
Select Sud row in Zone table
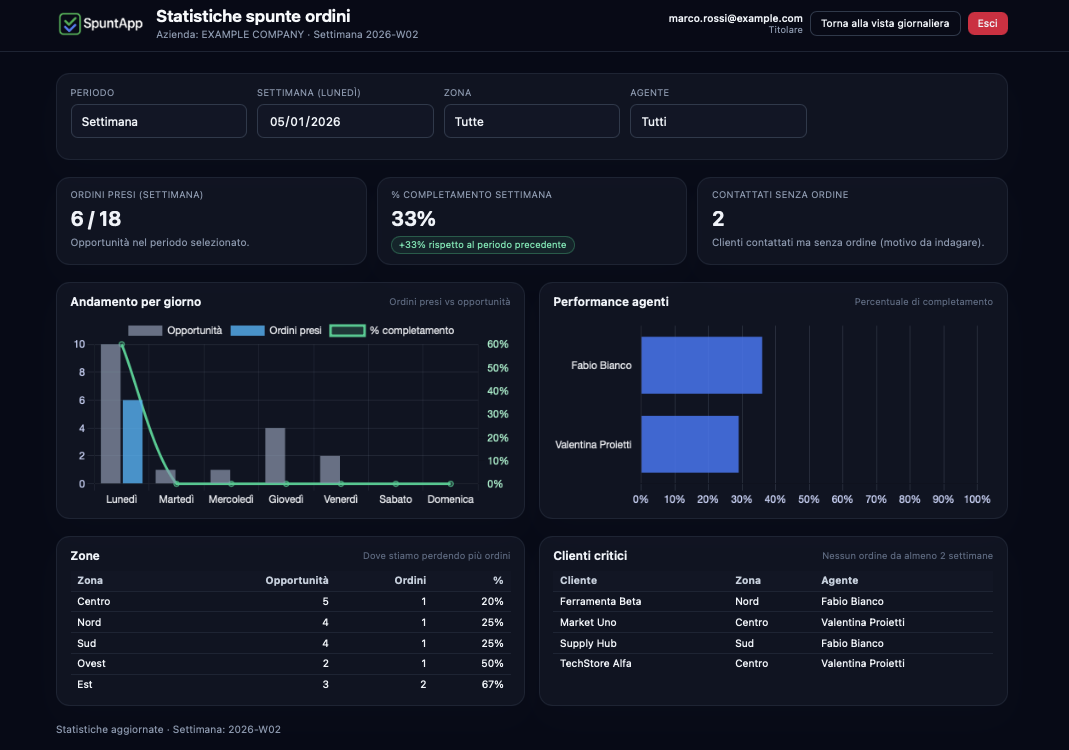290,643
